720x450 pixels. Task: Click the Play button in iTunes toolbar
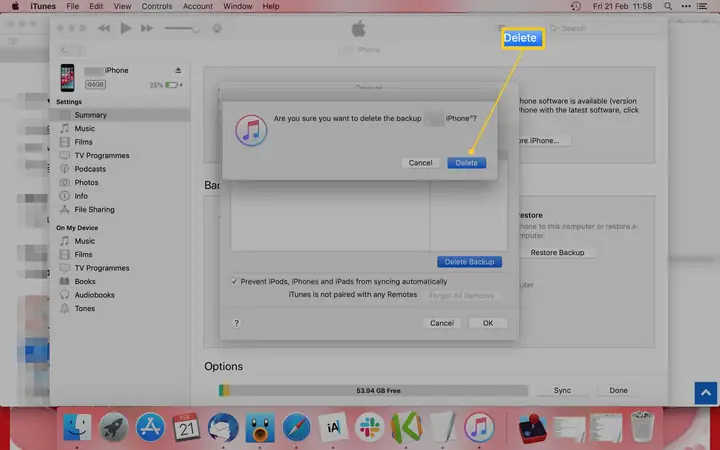[x=125, y=28]
